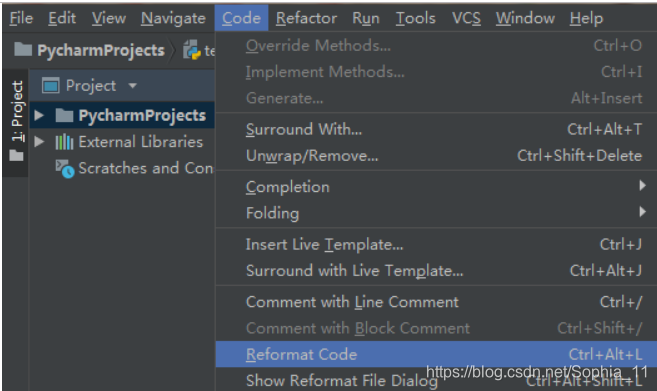Image resolution: width=657 pixels, height=391 pixels.
Task: Select Comment with Line Comment
Action: coord(436,302)
